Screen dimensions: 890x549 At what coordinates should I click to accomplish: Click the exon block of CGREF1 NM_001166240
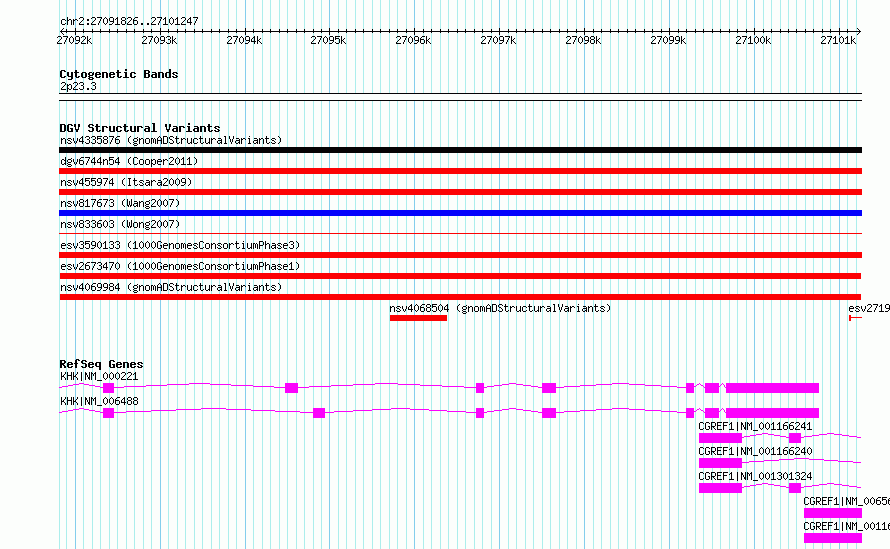coord(720,463)
